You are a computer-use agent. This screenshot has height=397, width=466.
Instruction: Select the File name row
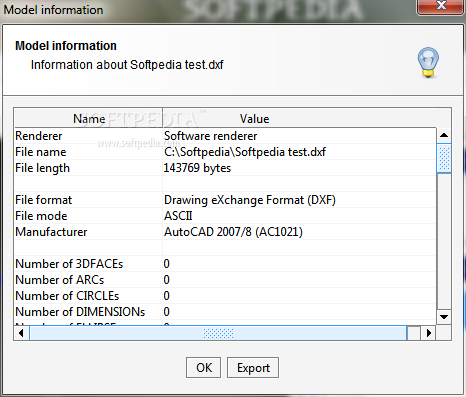pos(225,152)
